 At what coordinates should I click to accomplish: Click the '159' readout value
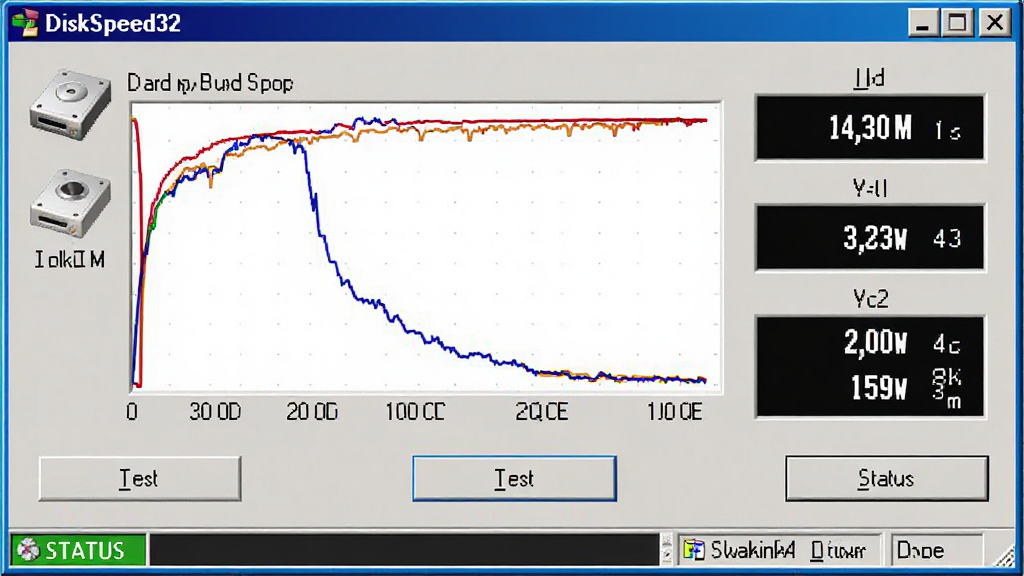(879, 388)
